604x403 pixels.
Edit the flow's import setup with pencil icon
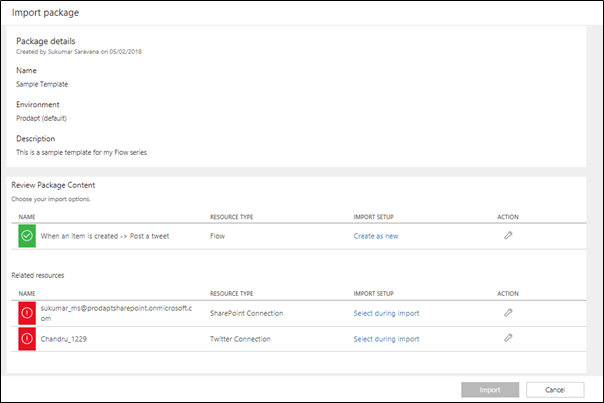[508, 236]
